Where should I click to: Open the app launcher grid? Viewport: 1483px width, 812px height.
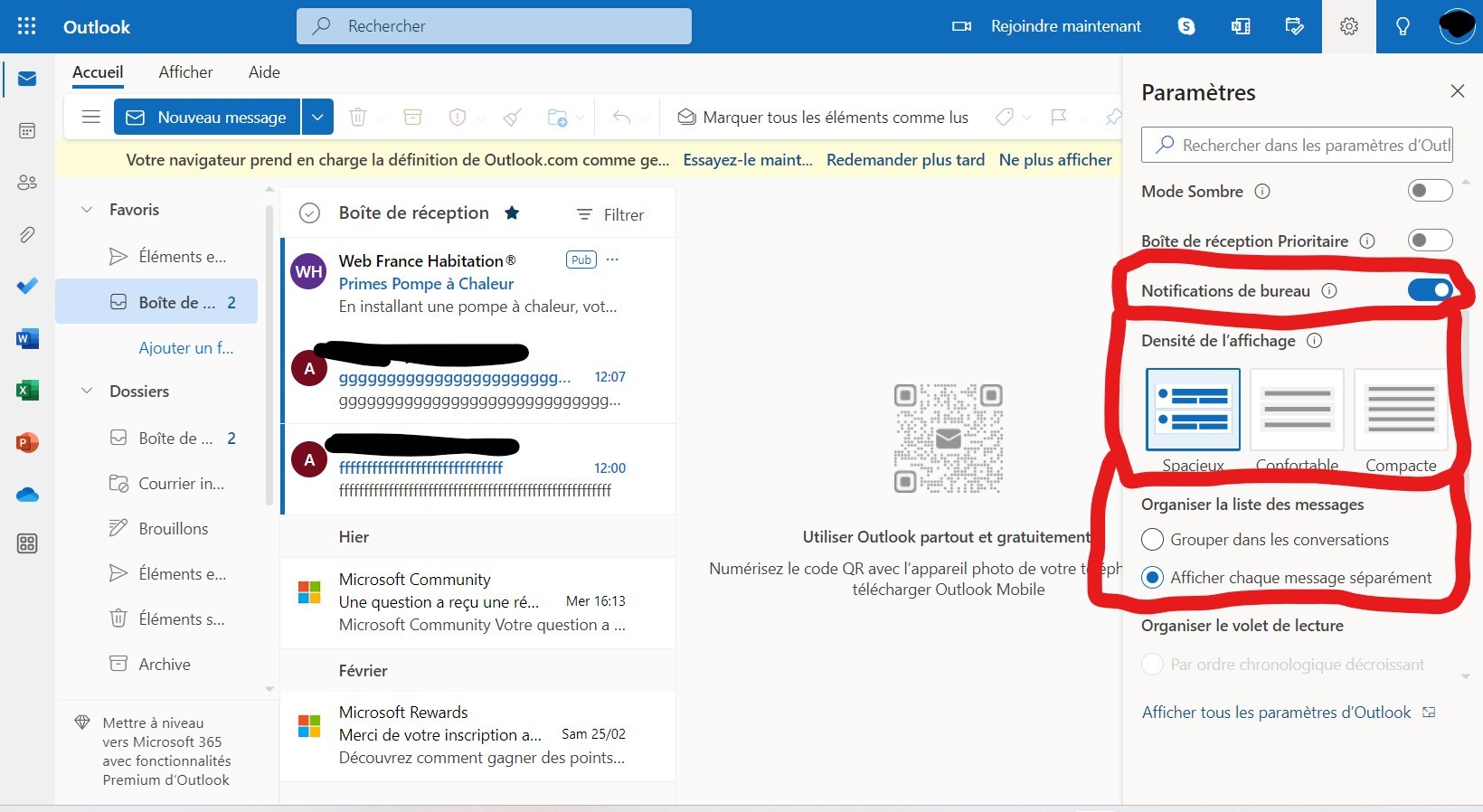pyautogui.click(x=27, y=26)
